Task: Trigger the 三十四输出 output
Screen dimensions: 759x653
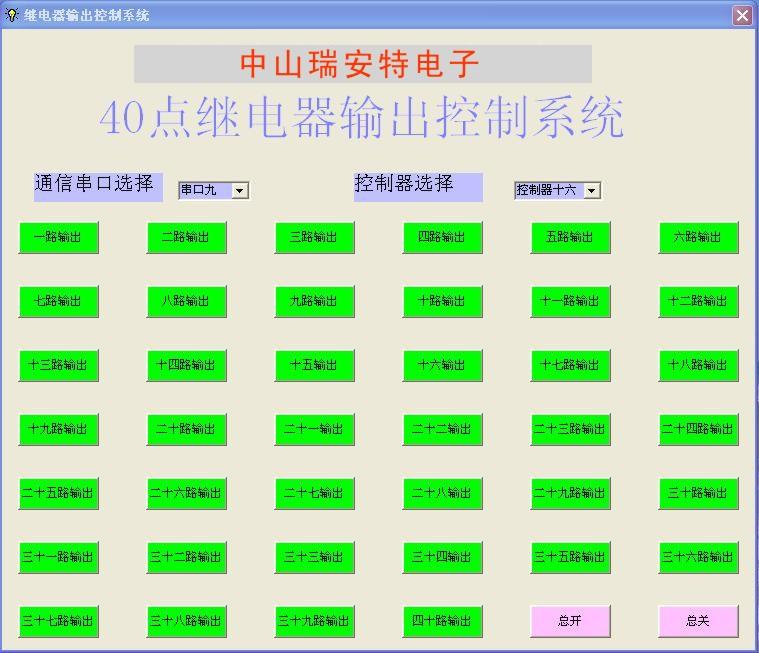Action: 442,557
